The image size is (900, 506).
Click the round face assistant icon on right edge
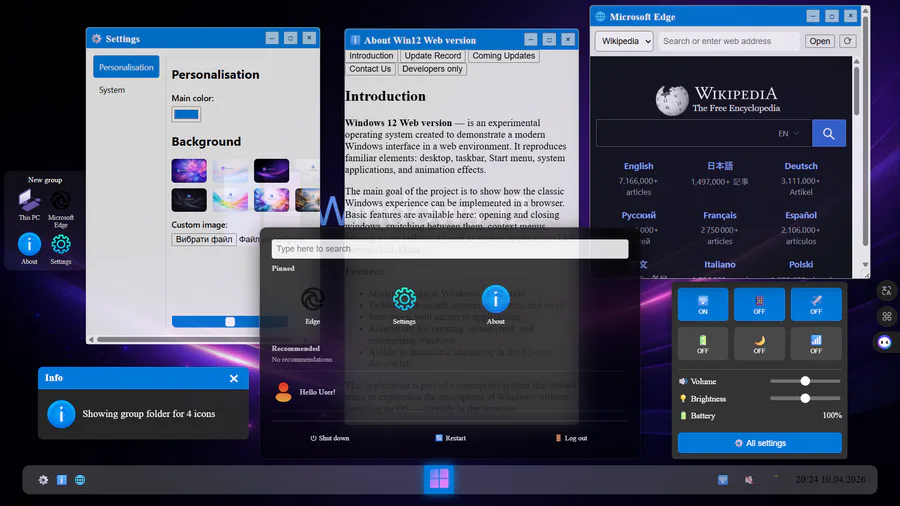pyautogui.click(x=885, y=342)
